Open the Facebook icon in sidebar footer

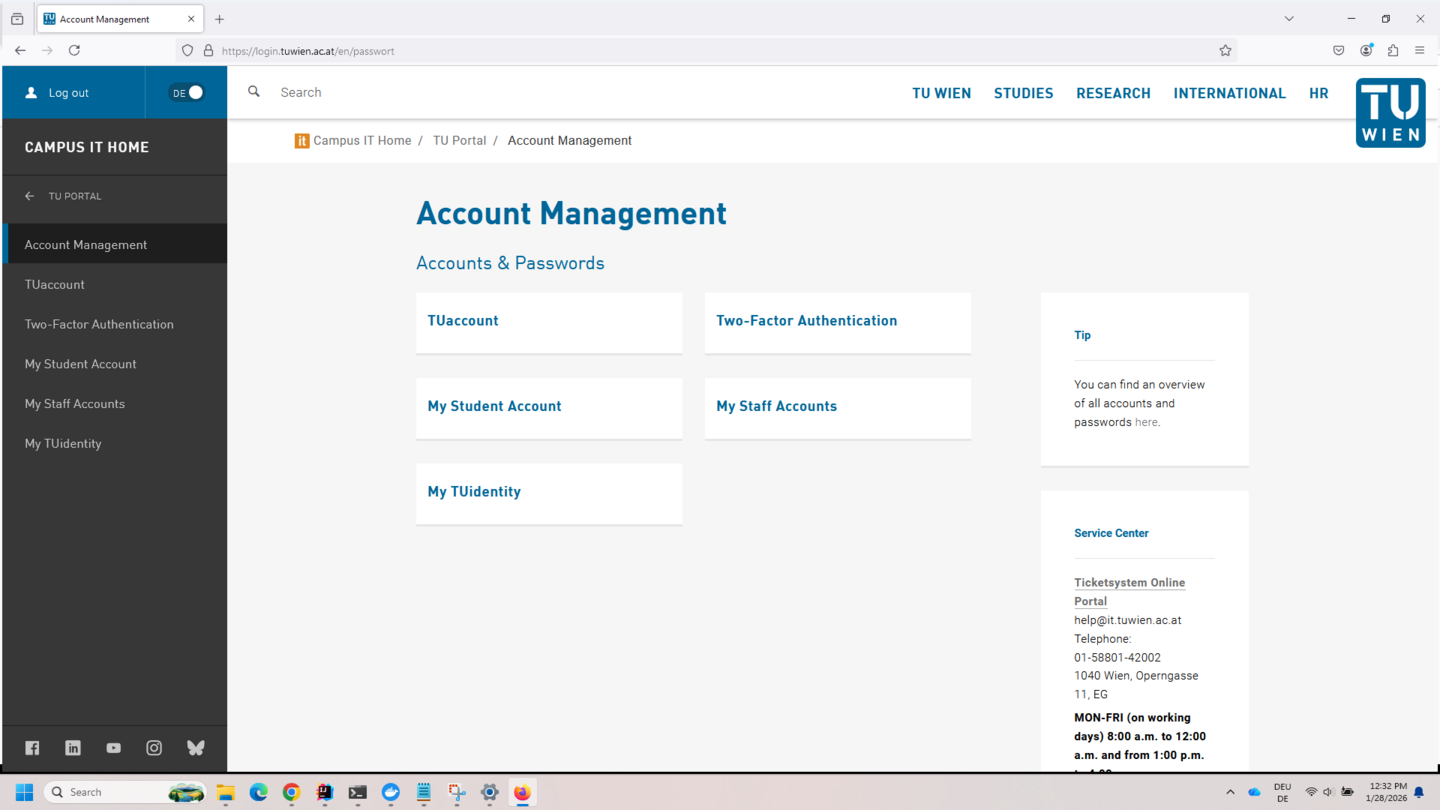click(32, 748)
